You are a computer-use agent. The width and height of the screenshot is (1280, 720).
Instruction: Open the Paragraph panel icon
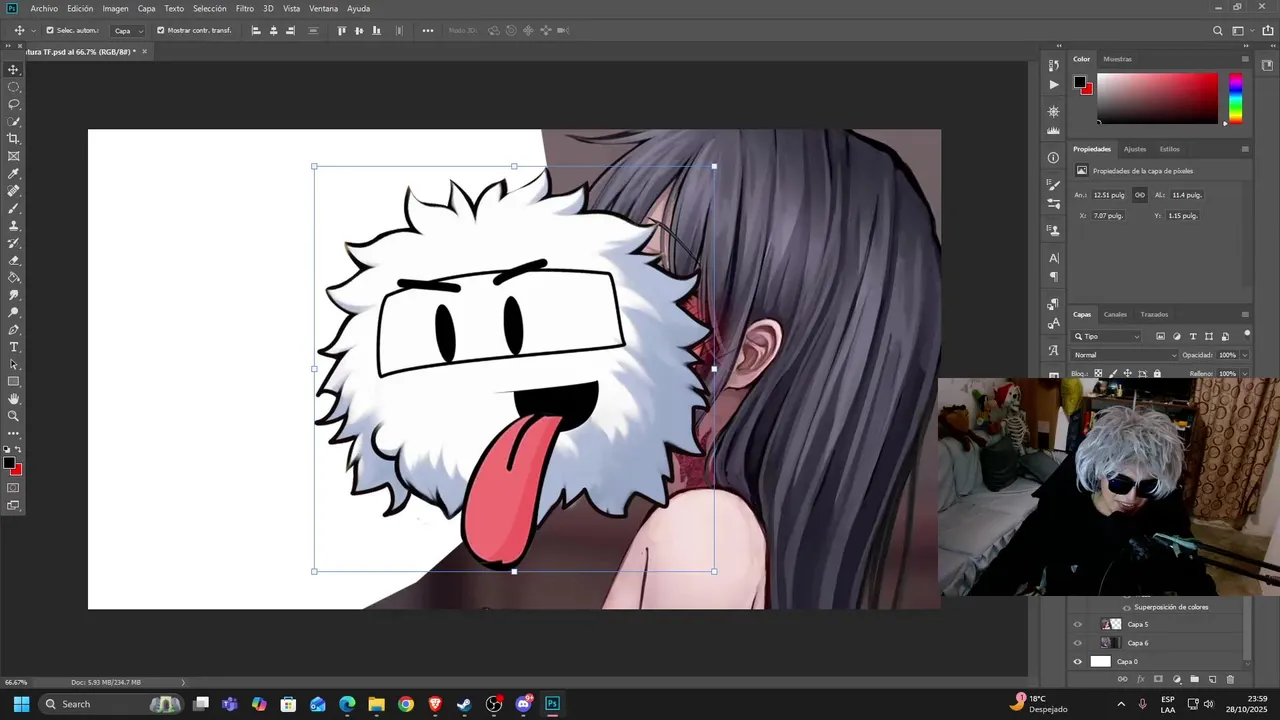1053,277
